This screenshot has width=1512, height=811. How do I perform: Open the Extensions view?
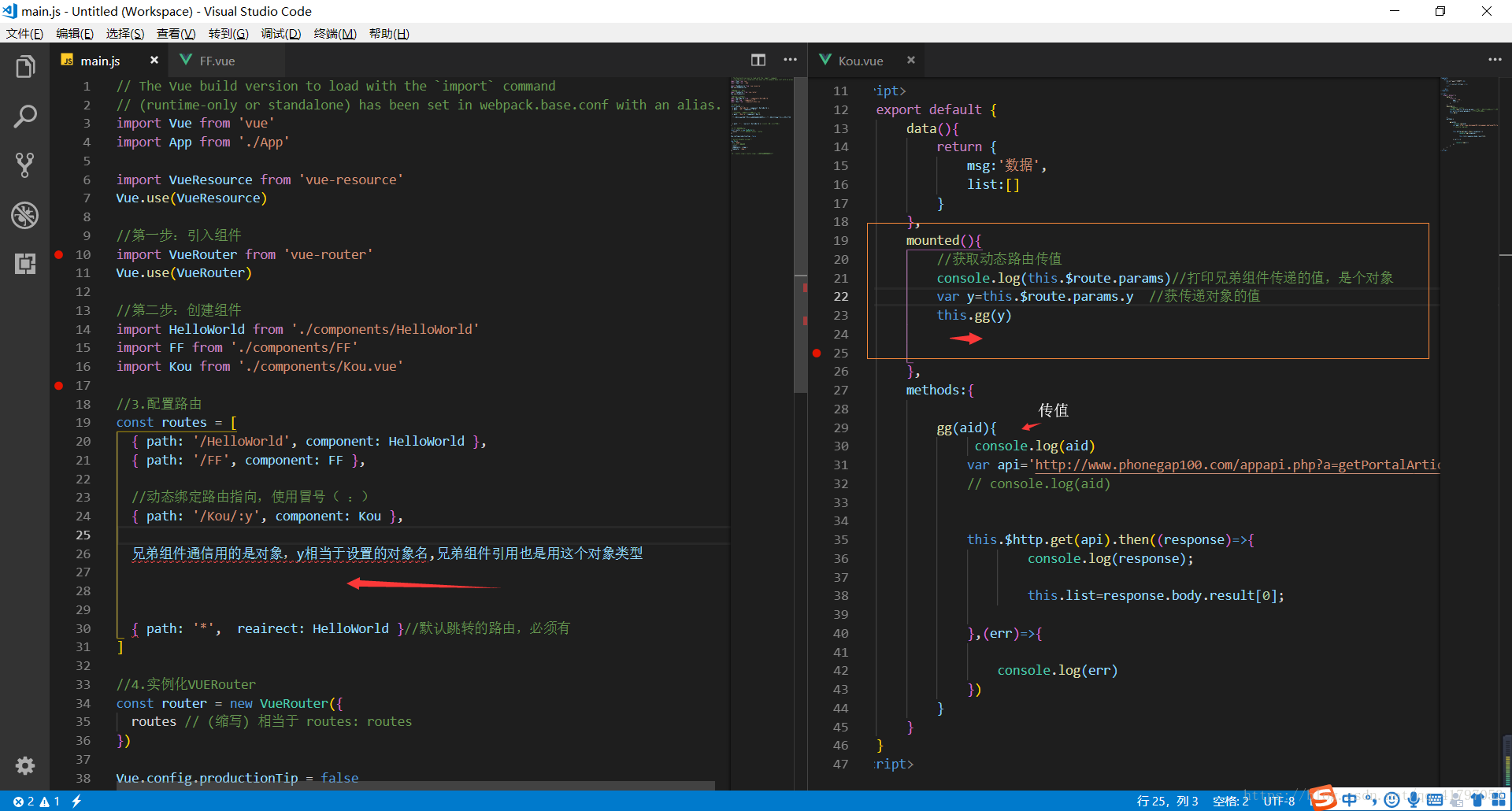(25, 263)
